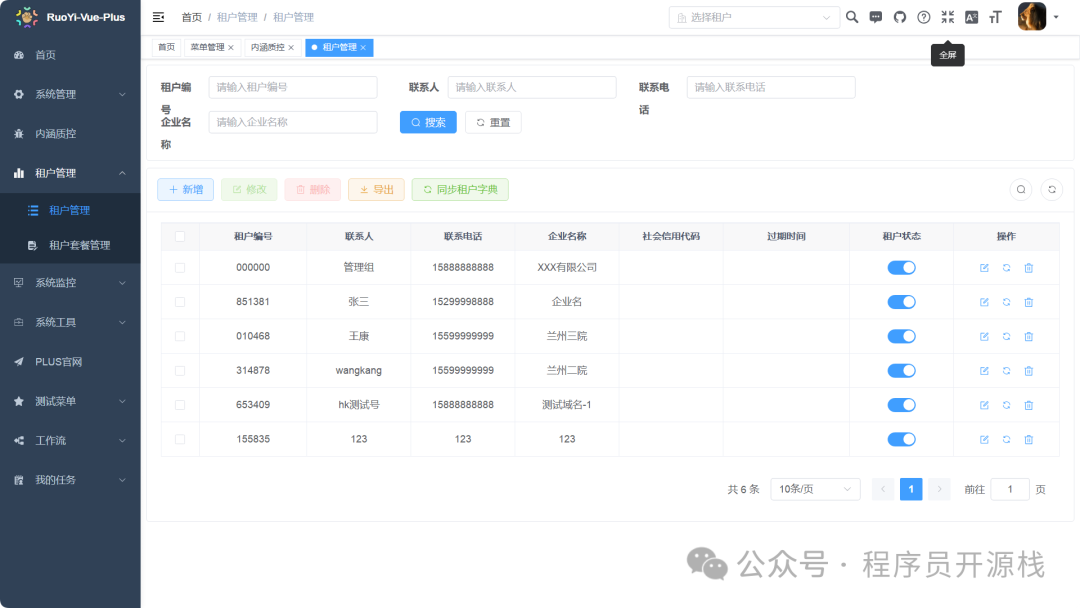Edit tenant 314878 via pencil icon
The image size is (1080, 608).
click(x=984, y=371)
